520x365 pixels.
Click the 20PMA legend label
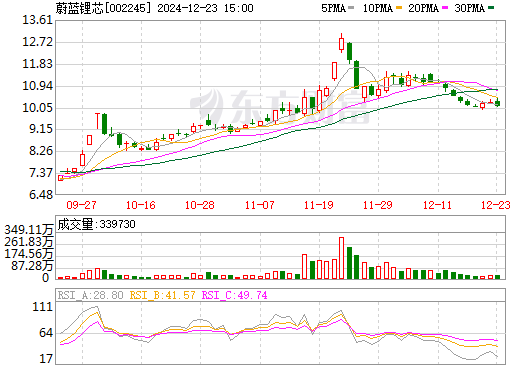[423, 8]
